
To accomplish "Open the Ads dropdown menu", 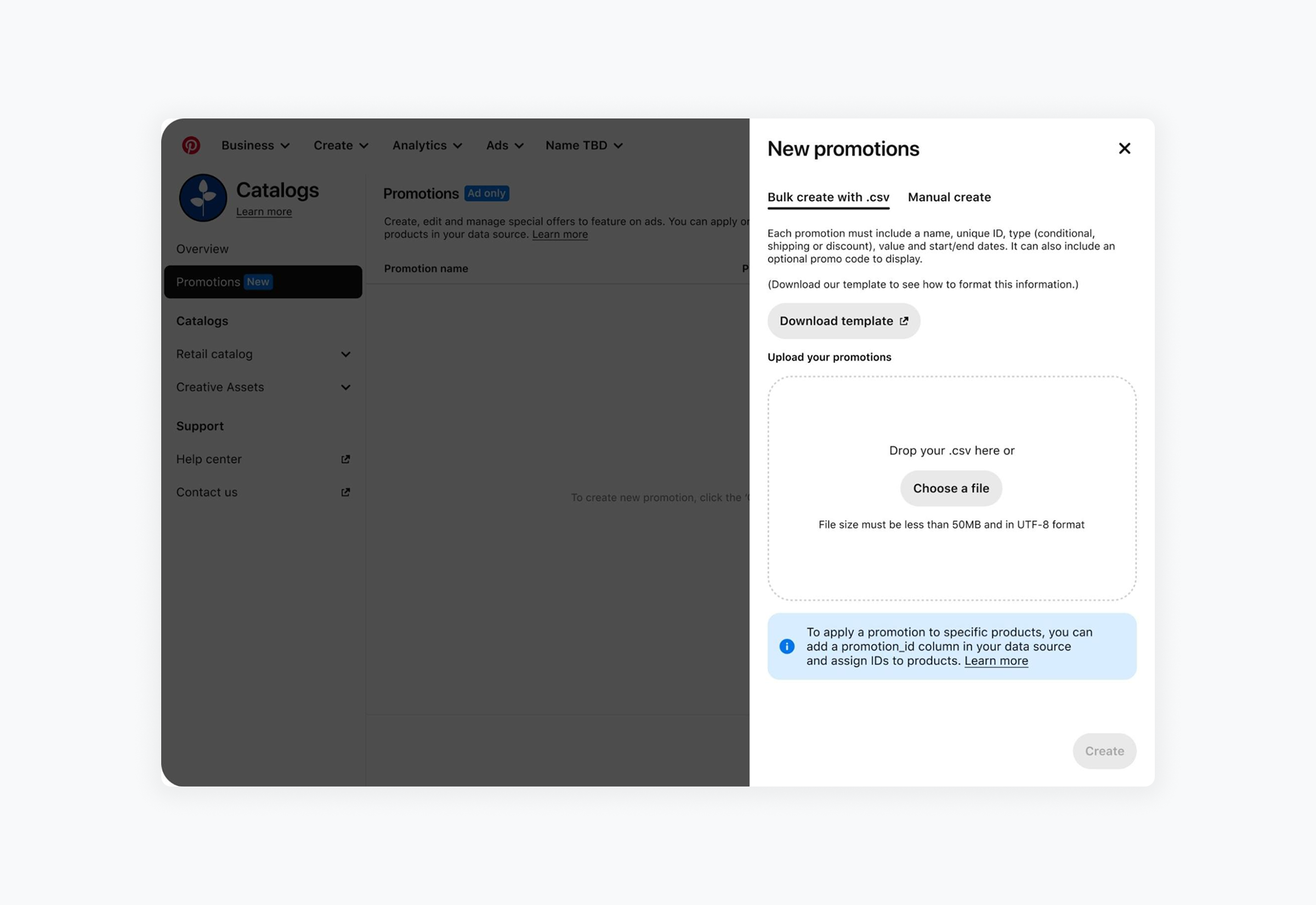I will (504, 145).
